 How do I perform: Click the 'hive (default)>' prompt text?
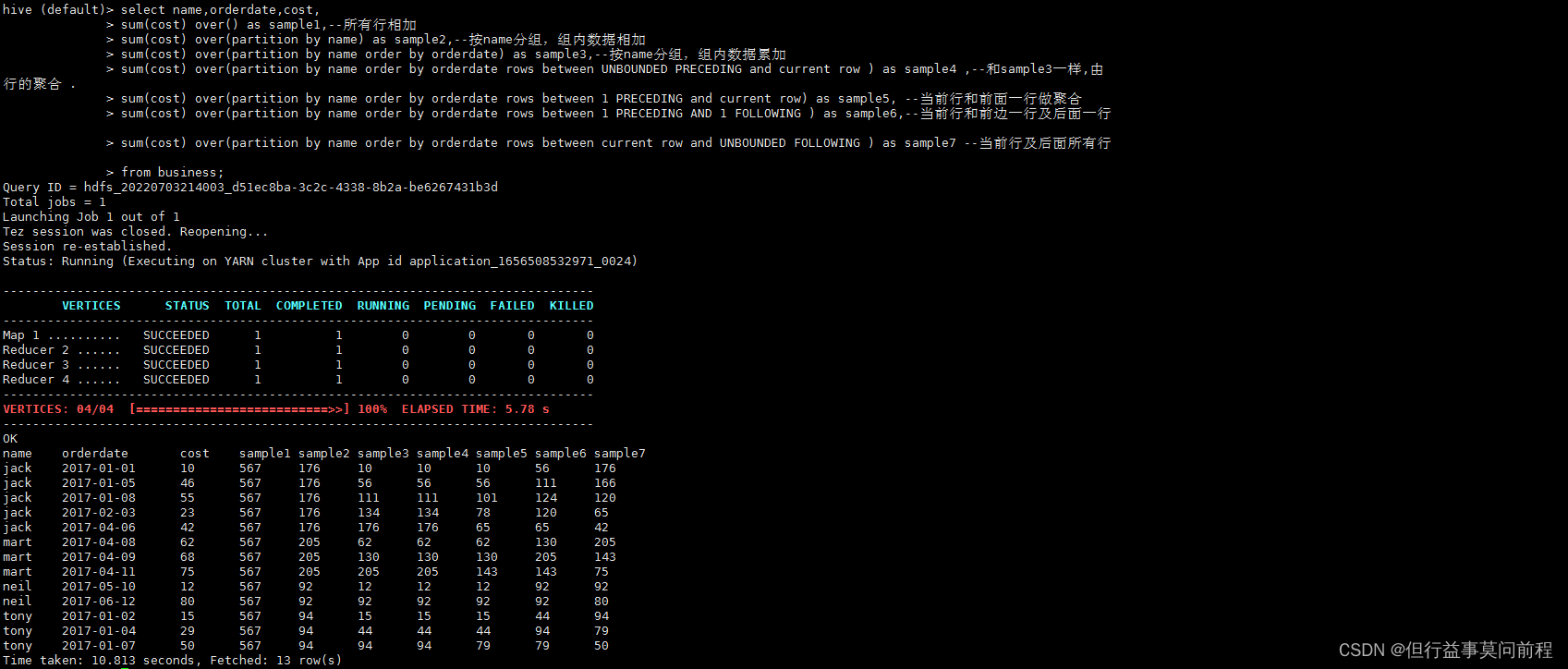coord(58,10)
